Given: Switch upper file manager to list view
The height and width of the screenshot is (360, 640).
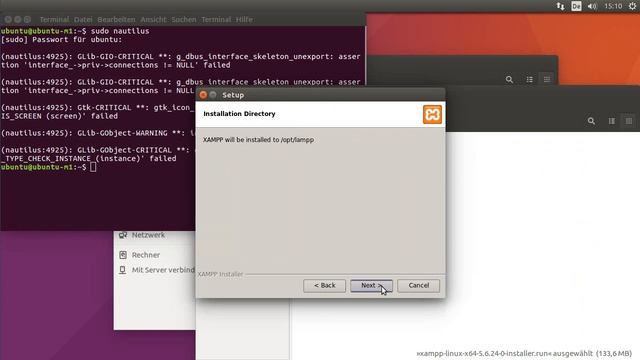Looking at the screenshot, I should tap(529, 80).
